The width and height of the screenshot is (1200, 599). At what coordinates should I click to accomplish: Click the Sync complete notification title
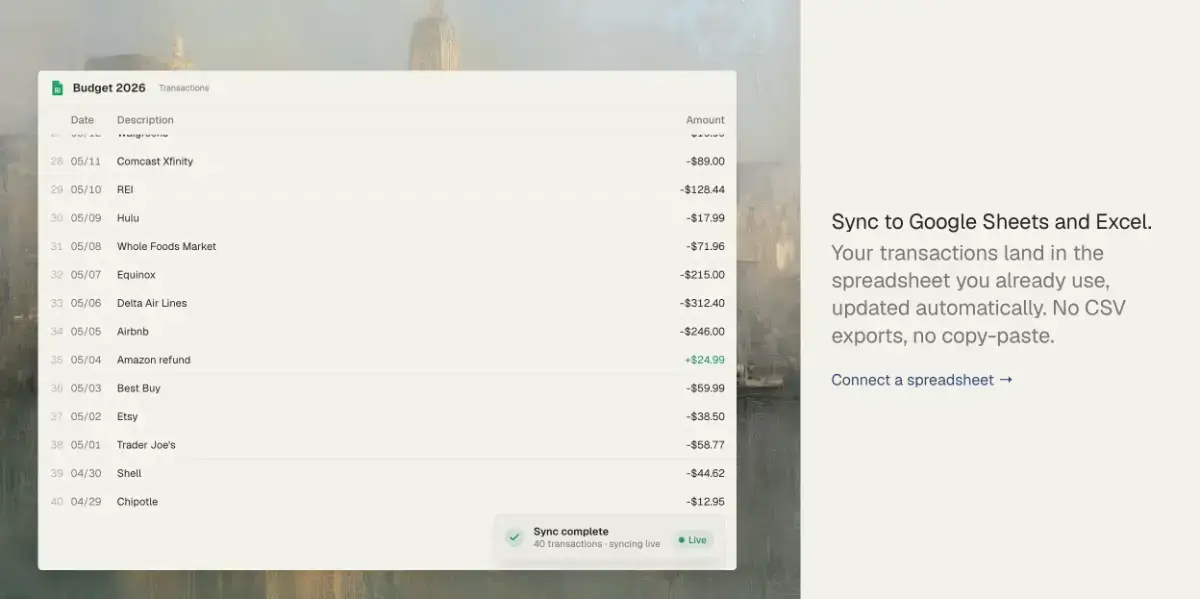[x=571, y=532]
